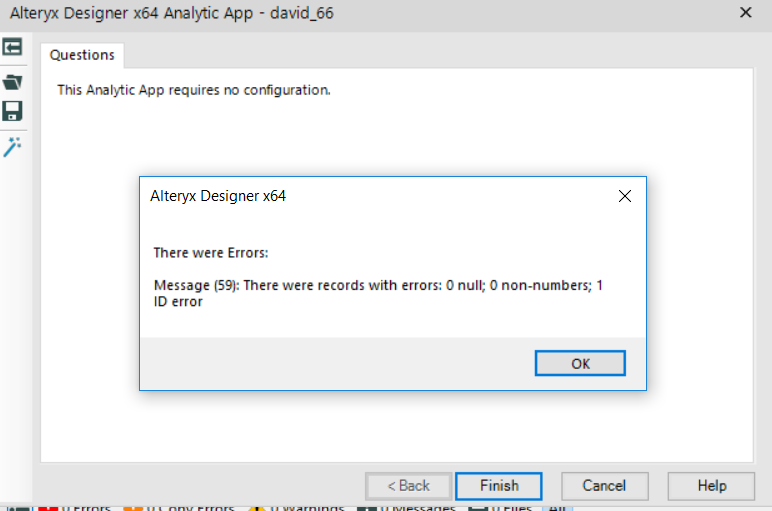The width and height of the screenshot is (772, 511).
Task: Show the Messages results filter
Action: (x=405, y=507)
